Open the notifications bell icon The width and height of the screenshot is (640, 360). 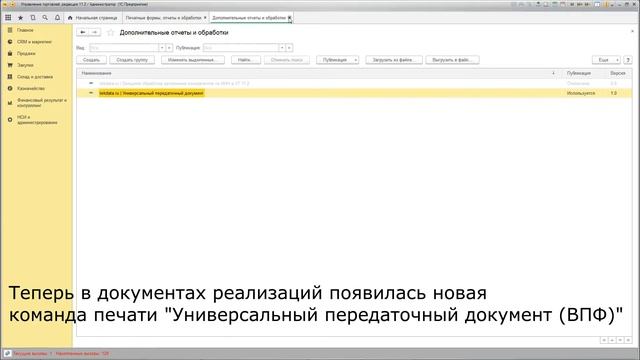[x=57, y=18]
